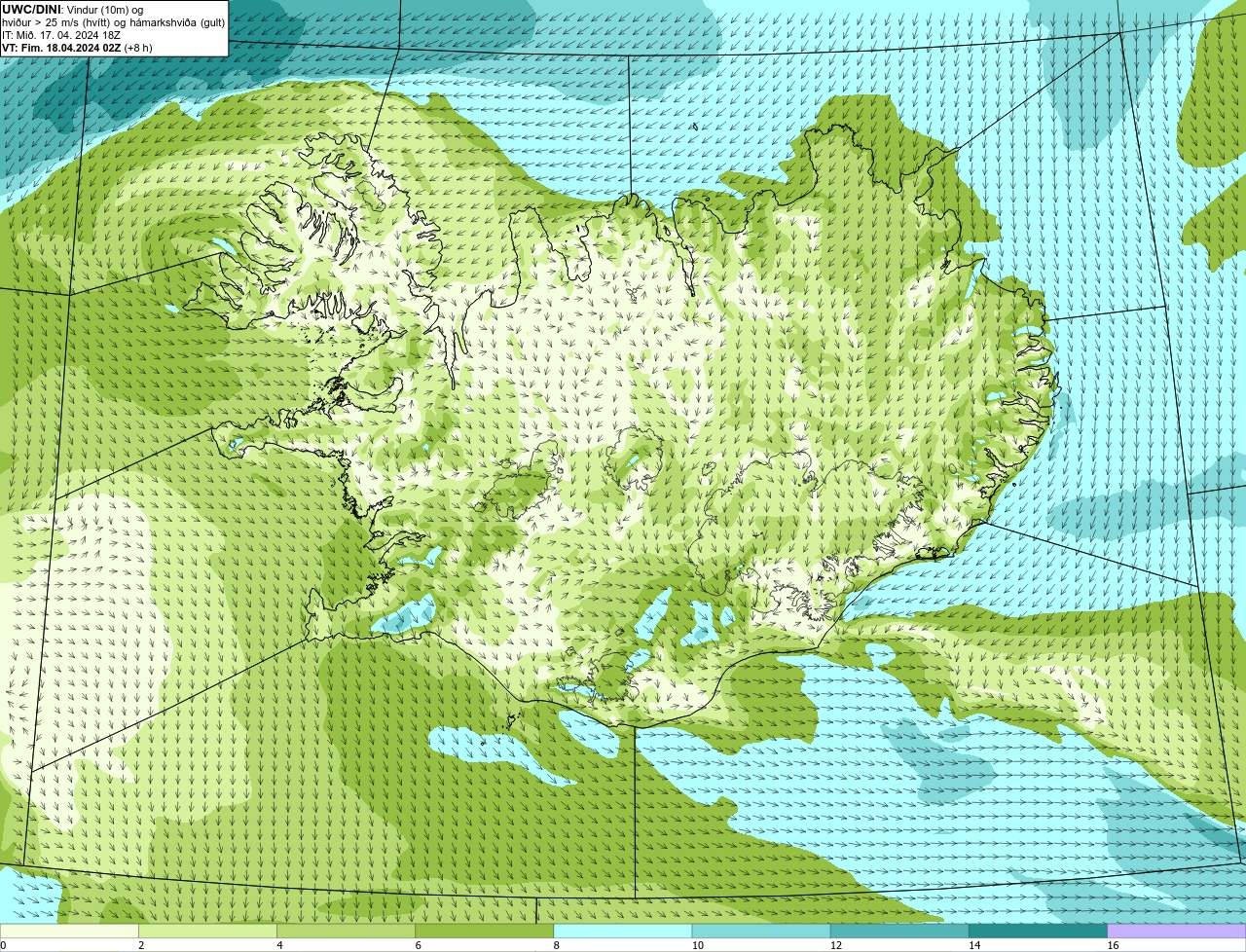The height and width of the screenshot is (952, 1246).
Task: Click the '6' scale label
Action: [x=419, y=945]
